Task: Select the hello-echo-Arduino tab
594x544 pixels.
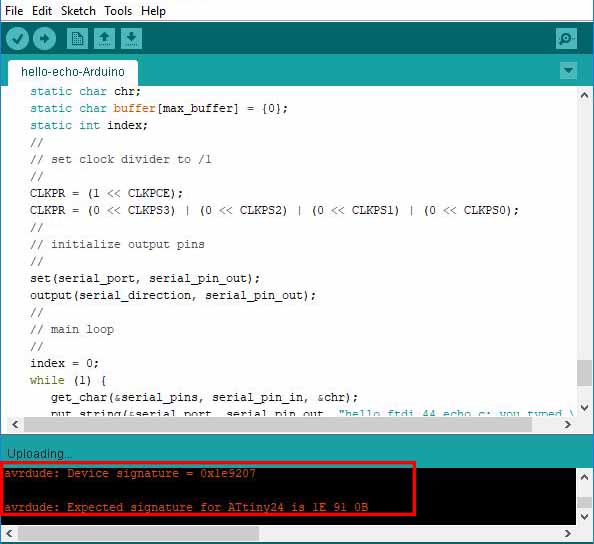Action: tap(73, 72)
